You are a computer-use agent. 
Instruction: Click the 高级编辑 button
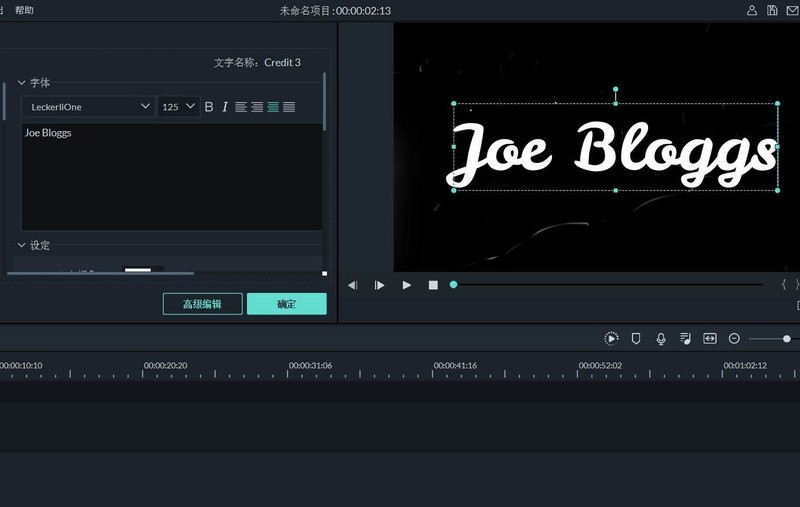tap(202, 304)
